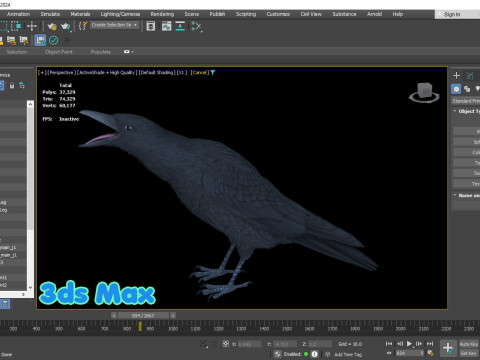Viewport: 480px width, 360px height.
Task: Open the ActiveShade + High Quality viewport menu
Action: coord(108,72)
